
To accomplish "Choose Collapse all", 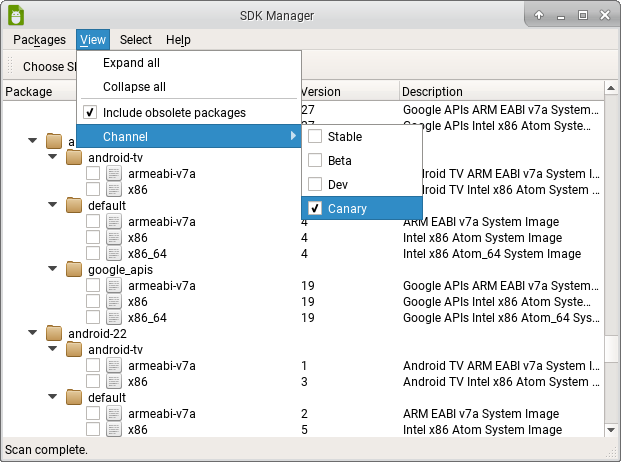I will [189, 86].
